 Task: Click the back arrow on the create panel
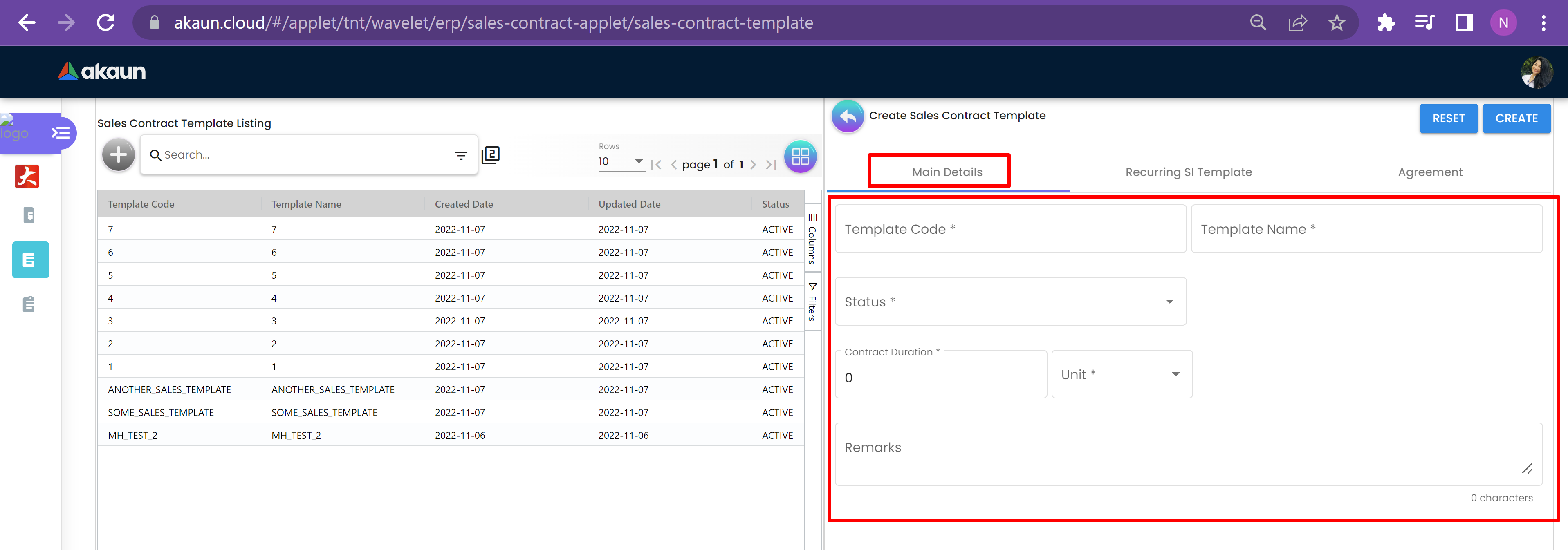point(847,116)
